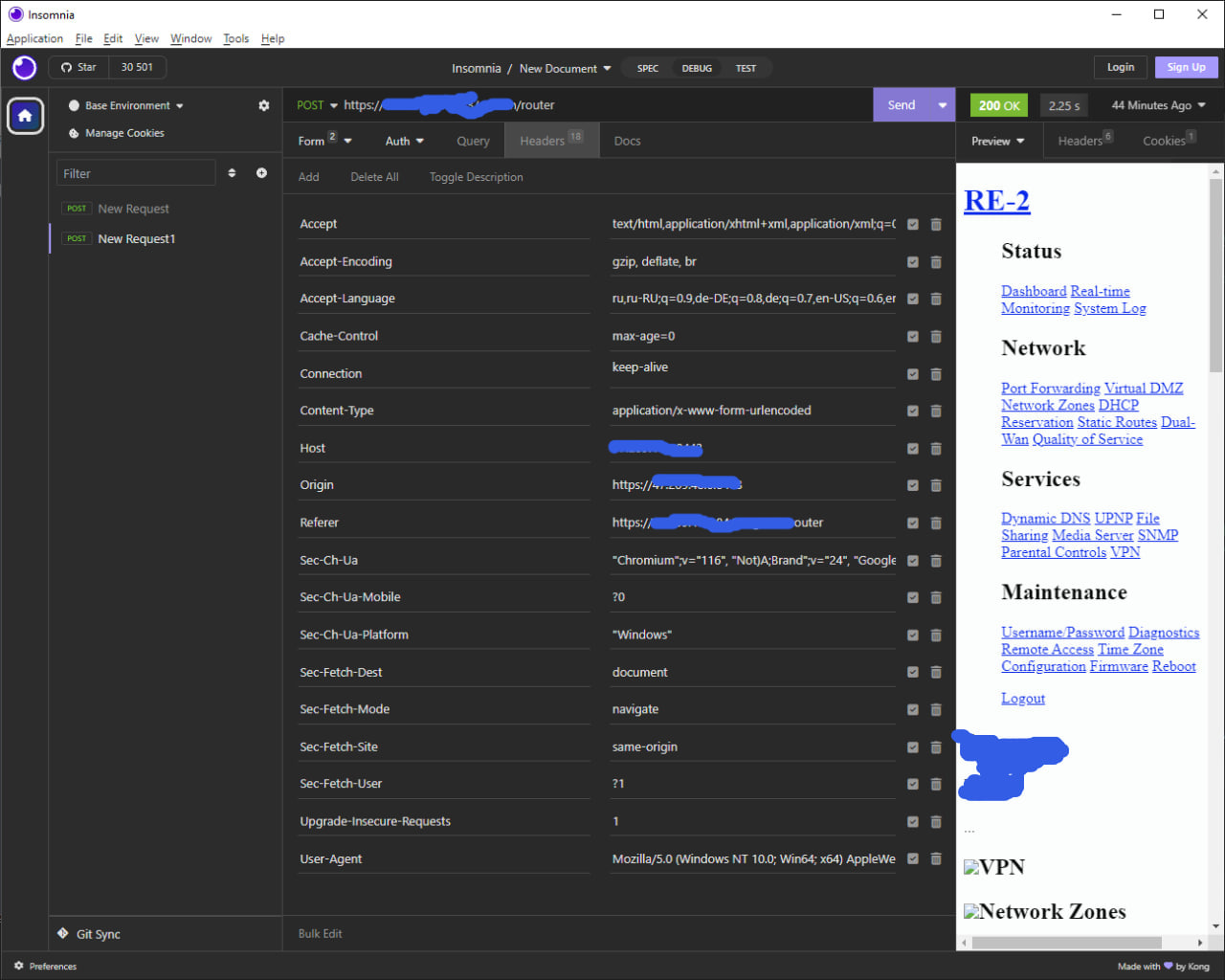This screenshot has height=980, width=1225.
Task: Toggle the Accept-Encoding header checkbox
Action: pos(913,261)
